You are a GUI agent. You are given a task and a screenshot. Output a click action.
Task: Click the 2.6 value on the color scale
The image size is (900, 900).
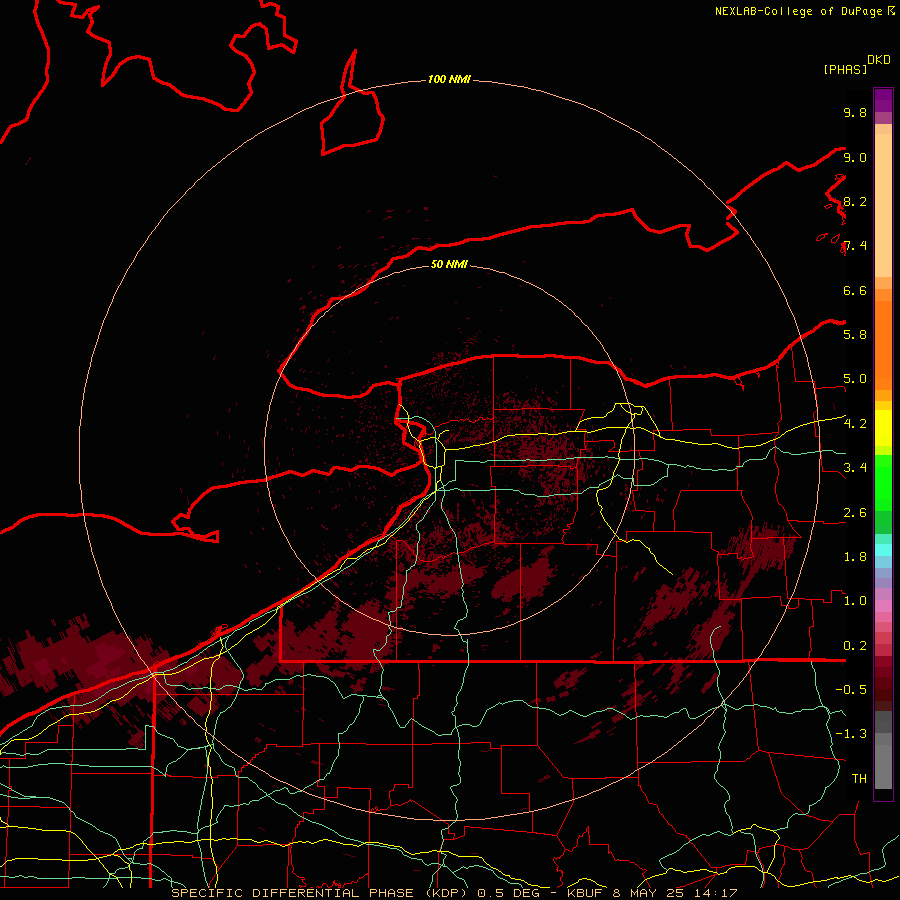[x=855, y=513]
